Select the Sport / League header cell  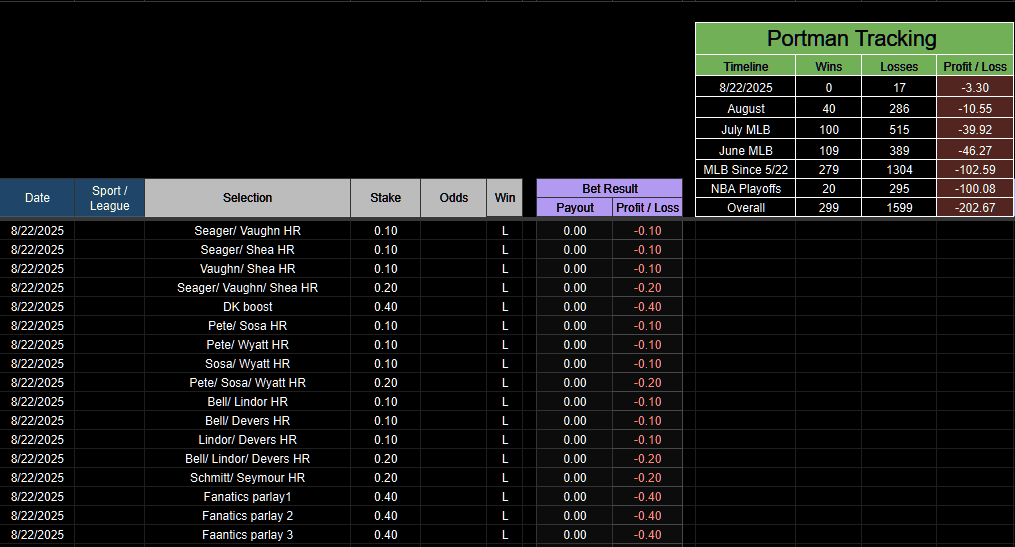(109, 198)
